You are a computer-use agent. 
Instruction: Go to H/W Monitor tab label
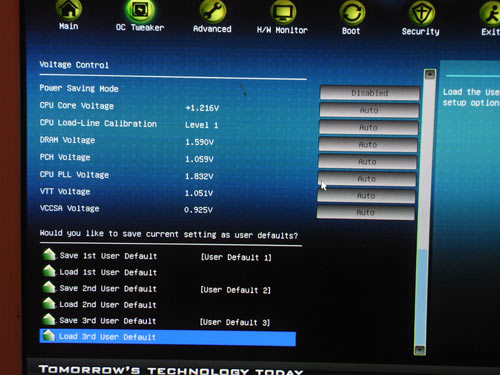tap(282, 30)
